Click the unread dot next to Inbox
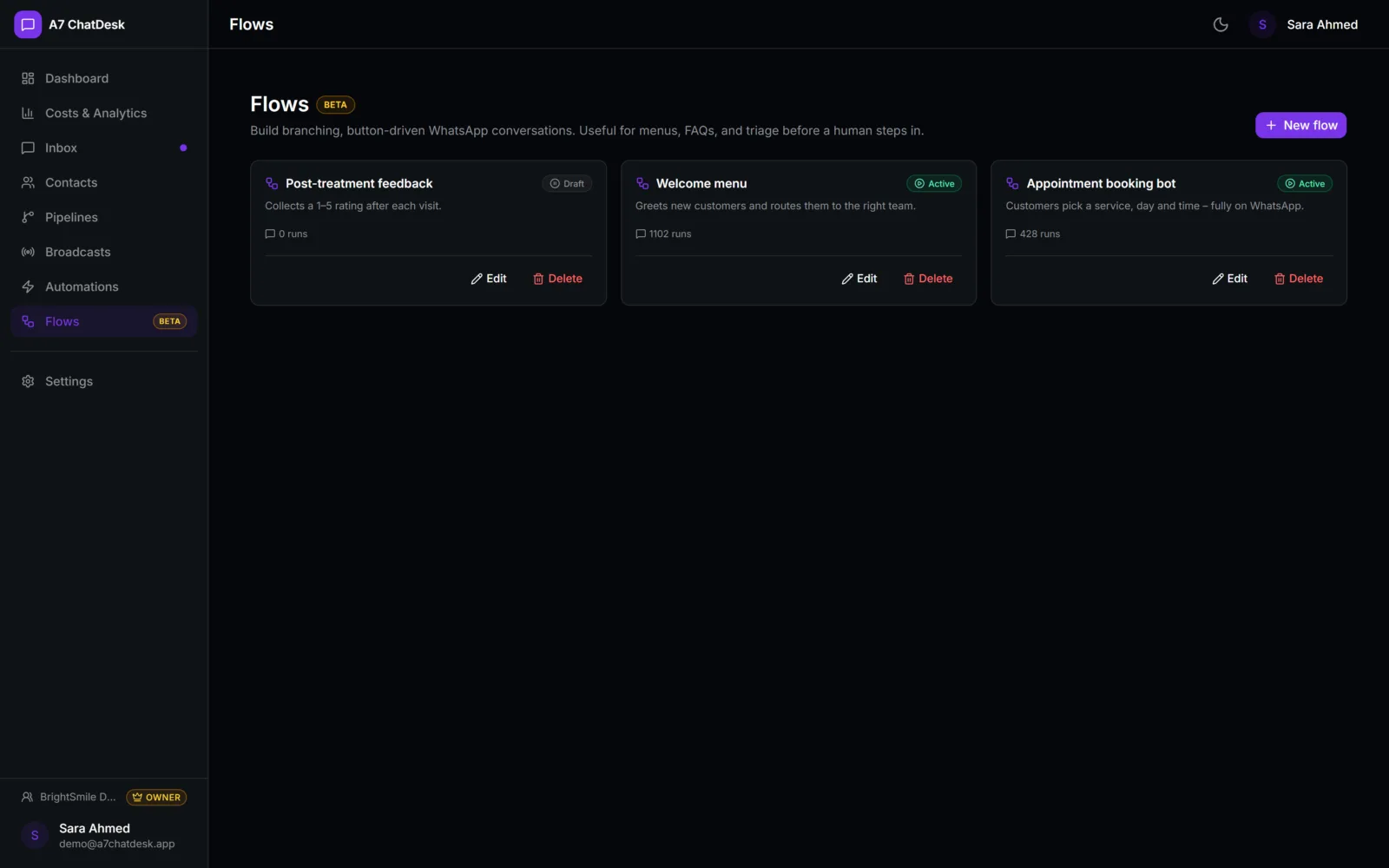The image size is (1389, 868). 183,148
